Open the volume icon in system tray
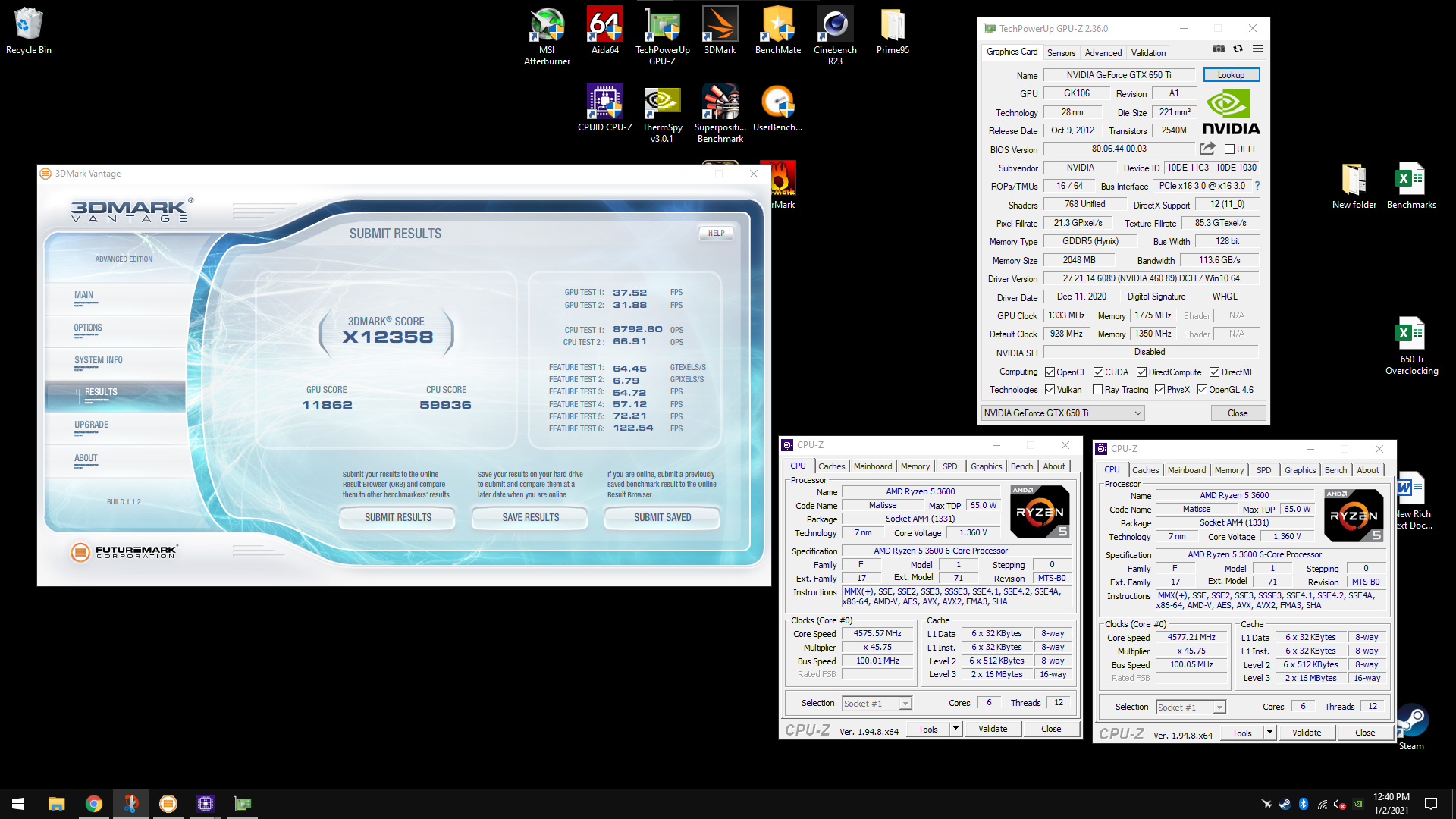This screenshot has height=819, width=1456. (x=1339, y=804)
